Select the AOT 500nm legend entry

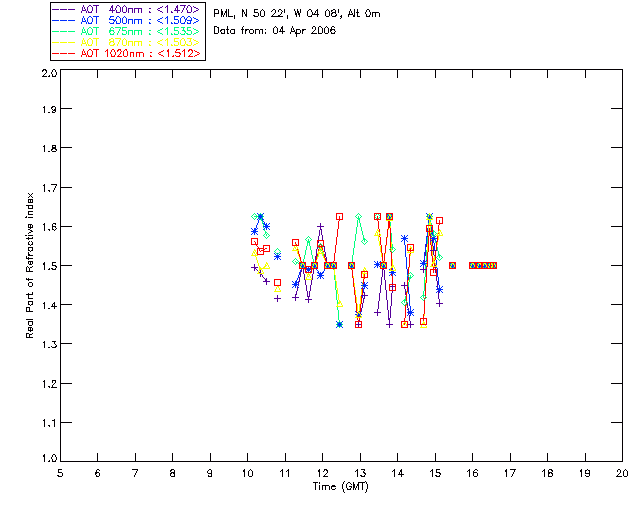[x=127, y=20]
